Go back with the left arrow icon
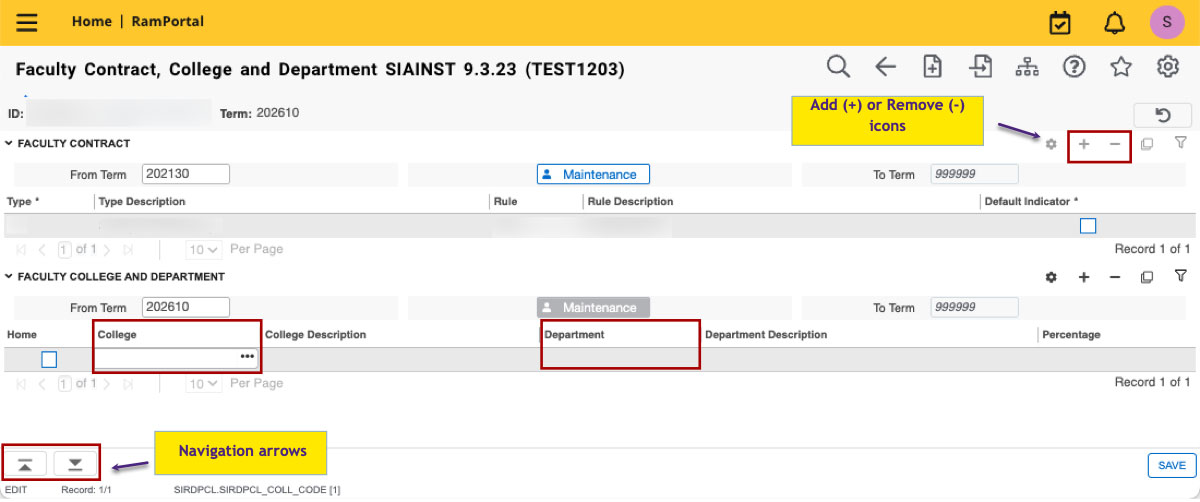 tap(885, 67)
